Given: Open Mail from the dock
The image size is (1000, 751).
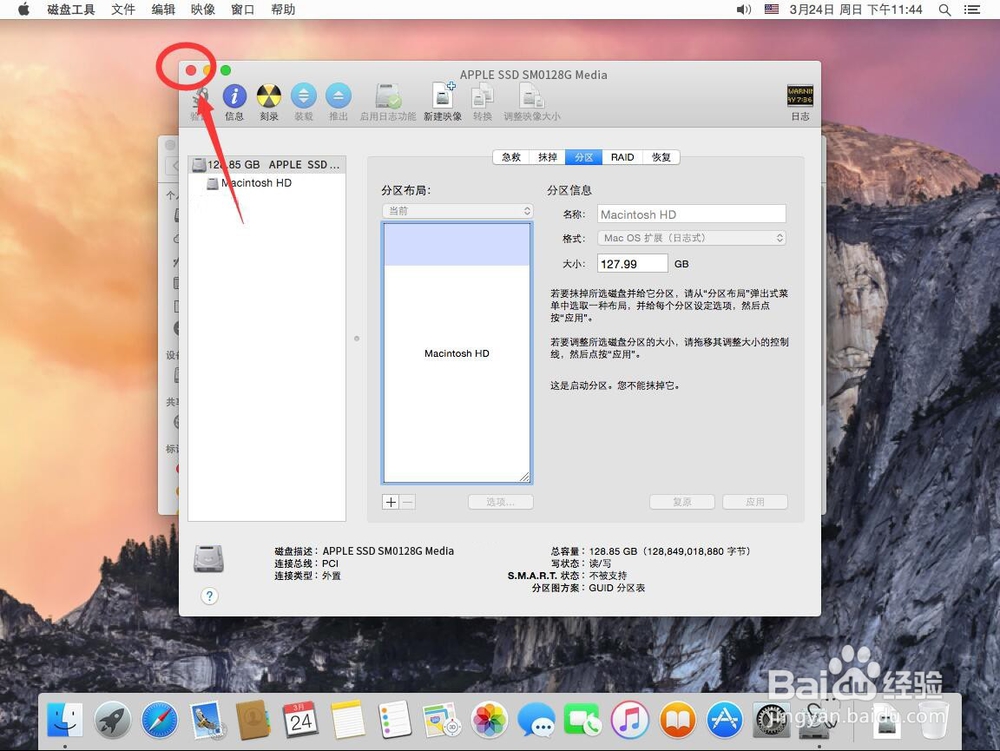Looking at the screenshot, I should pyautogui.click(x=207, y=720).
